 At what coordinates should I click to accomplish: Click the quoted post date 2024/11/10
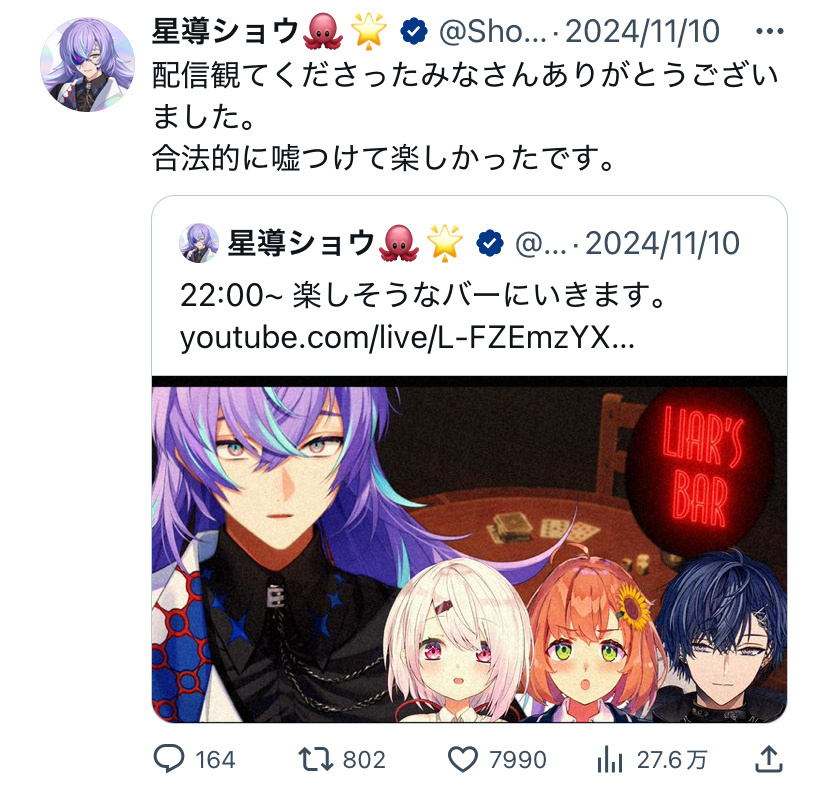662,243
